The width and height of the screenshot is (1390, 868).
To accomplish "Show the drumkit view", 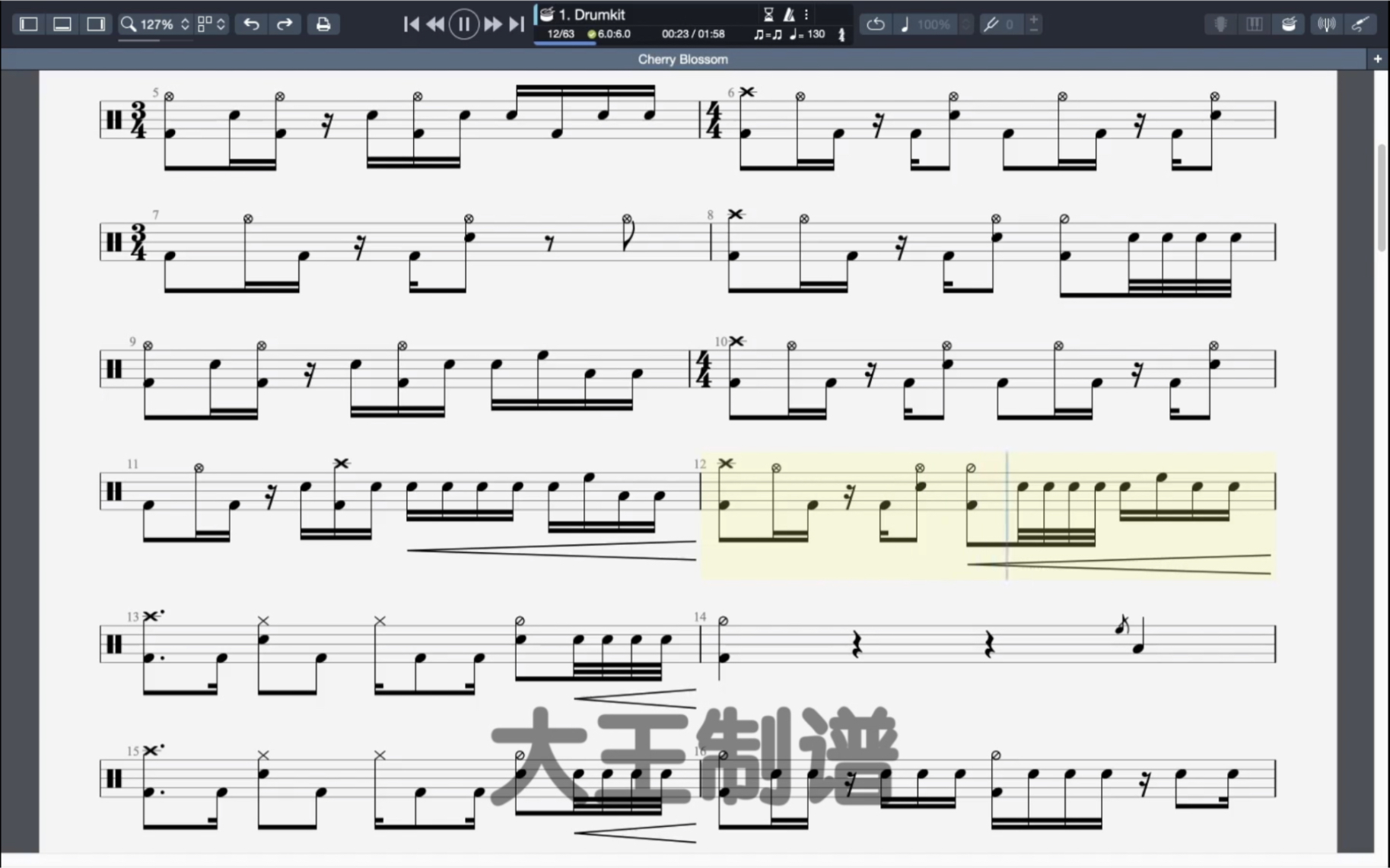I will tap(1289, 24).
